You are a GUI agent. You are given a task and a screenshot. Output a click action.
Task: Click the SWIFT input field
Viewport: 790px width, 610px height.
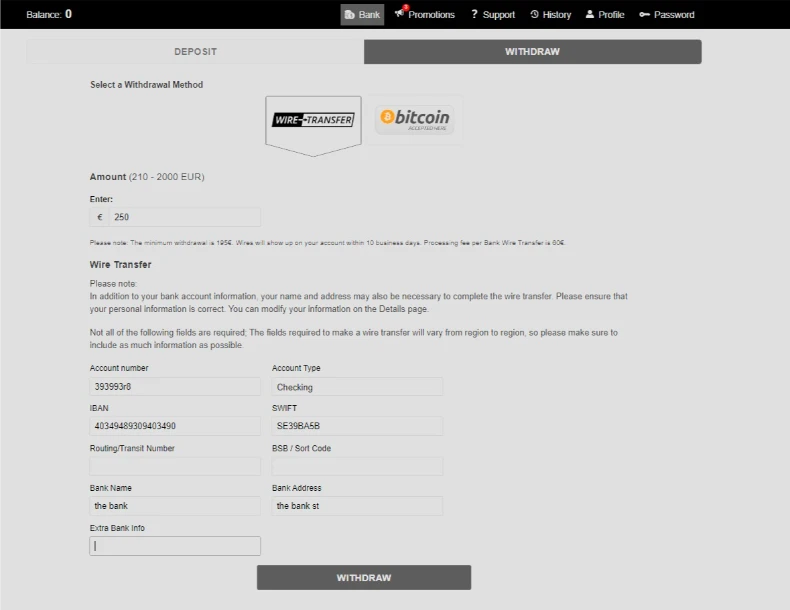(357, 426)
